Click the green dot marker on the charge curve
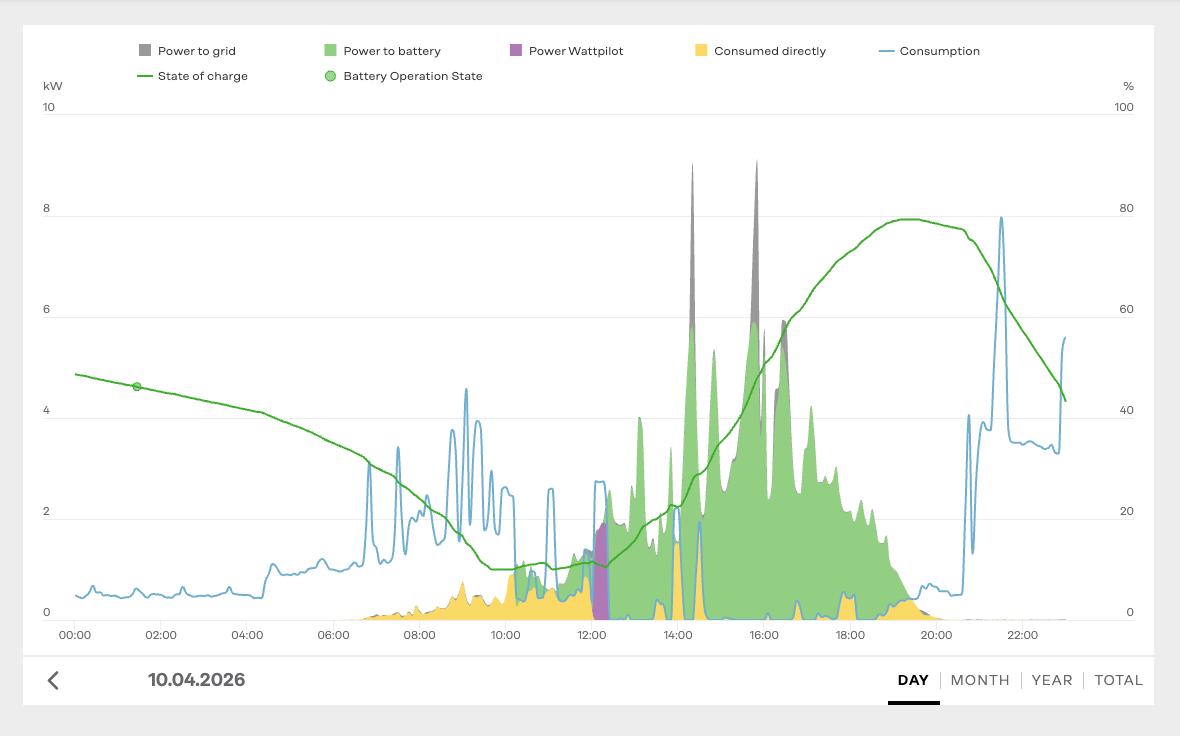 pos(135,385)
